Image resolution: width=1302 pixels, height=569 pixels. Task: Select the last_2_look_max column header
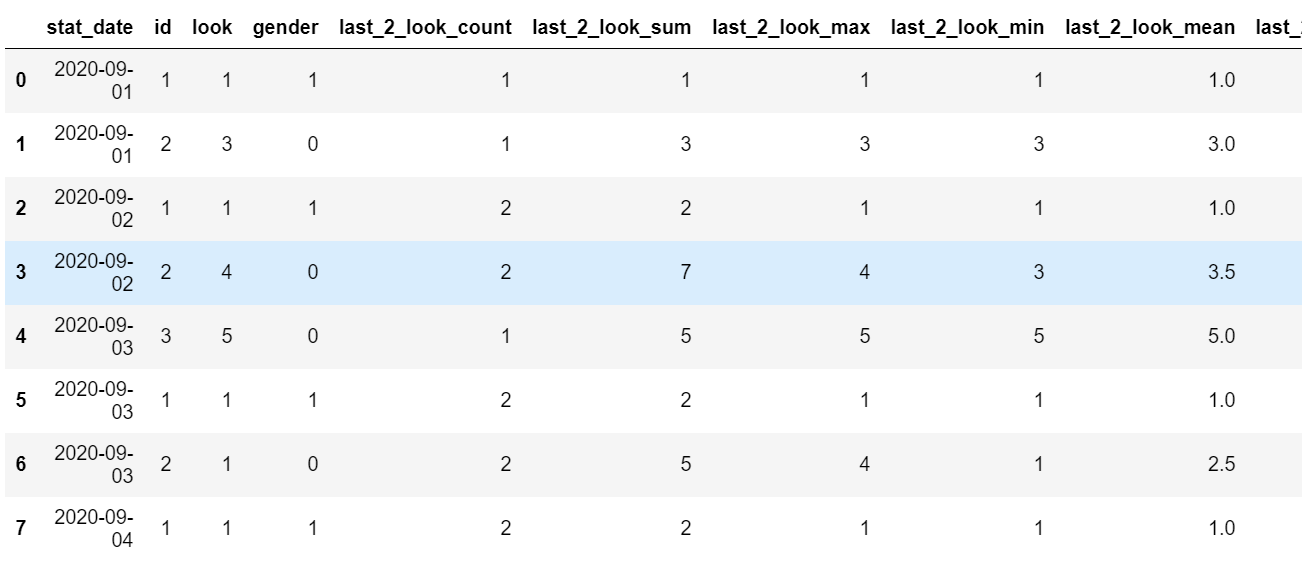[791, 27]
